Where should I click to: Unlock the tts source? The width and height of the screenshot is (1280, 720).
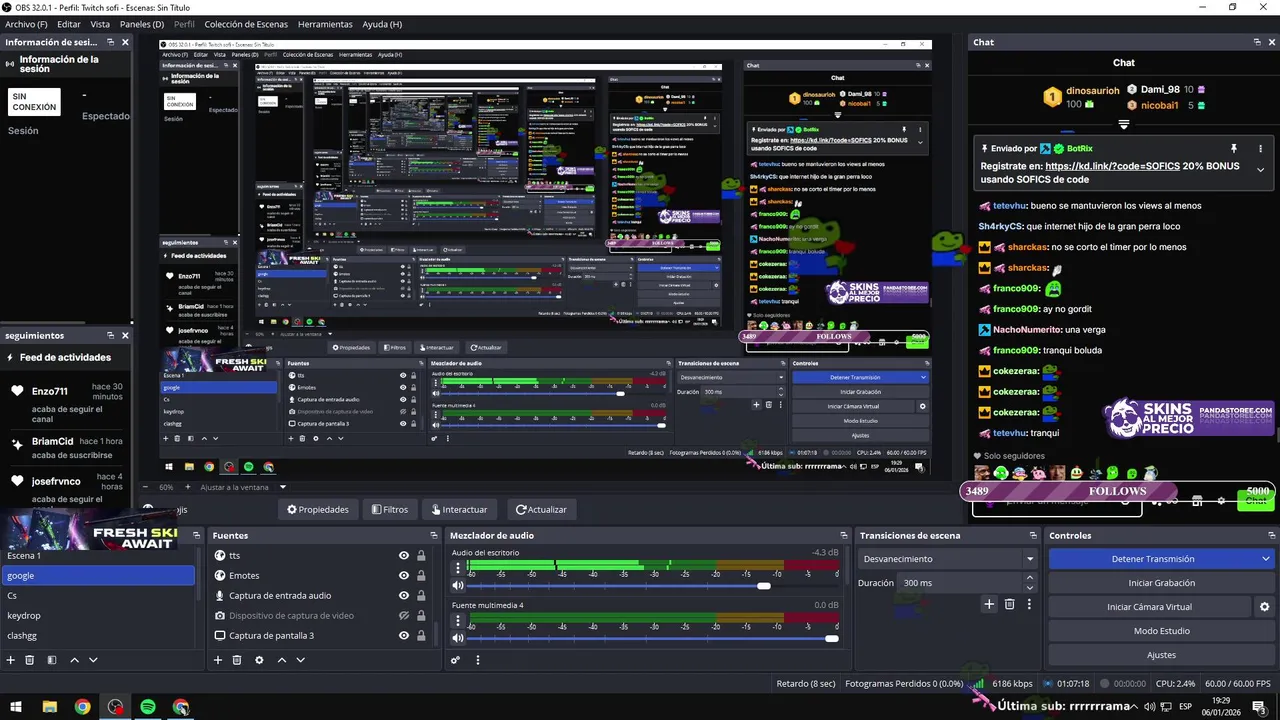click(421, 555)
